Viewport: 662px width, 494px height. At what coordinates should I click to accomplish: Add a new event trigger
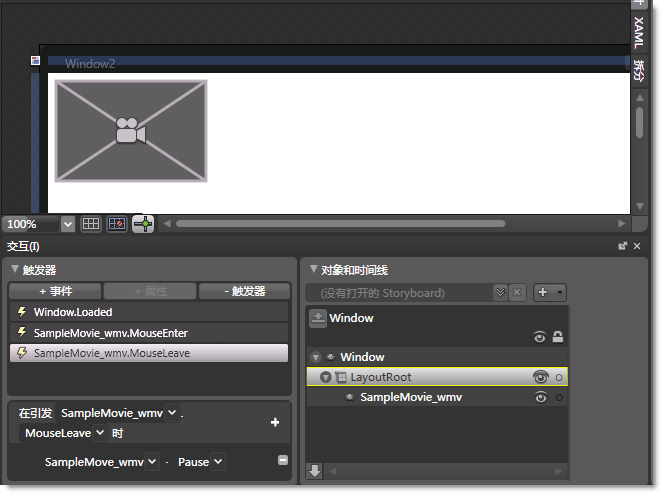pyautogui.click(x=55, y=291)
